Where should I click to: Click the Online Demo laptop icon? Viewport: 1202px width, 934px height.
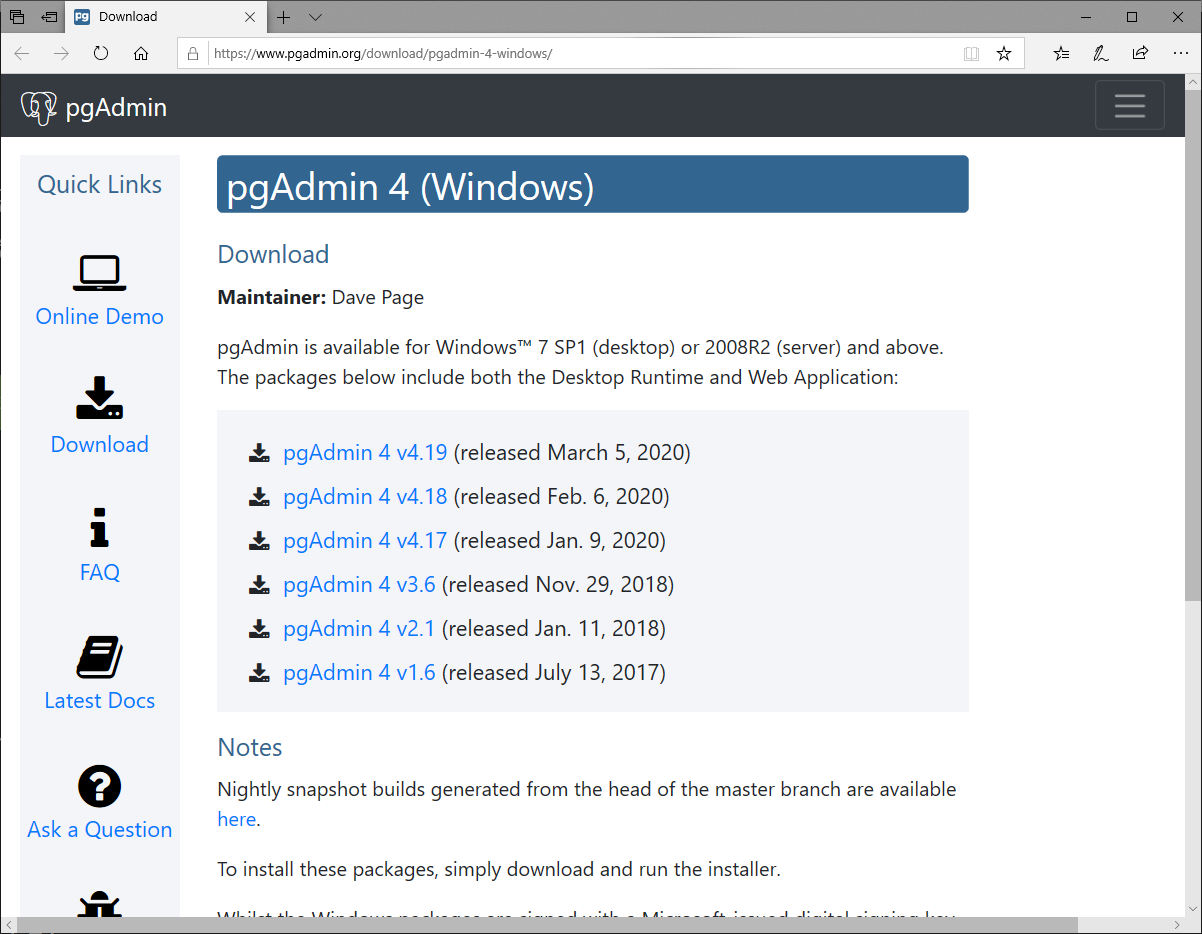[99, 271]
